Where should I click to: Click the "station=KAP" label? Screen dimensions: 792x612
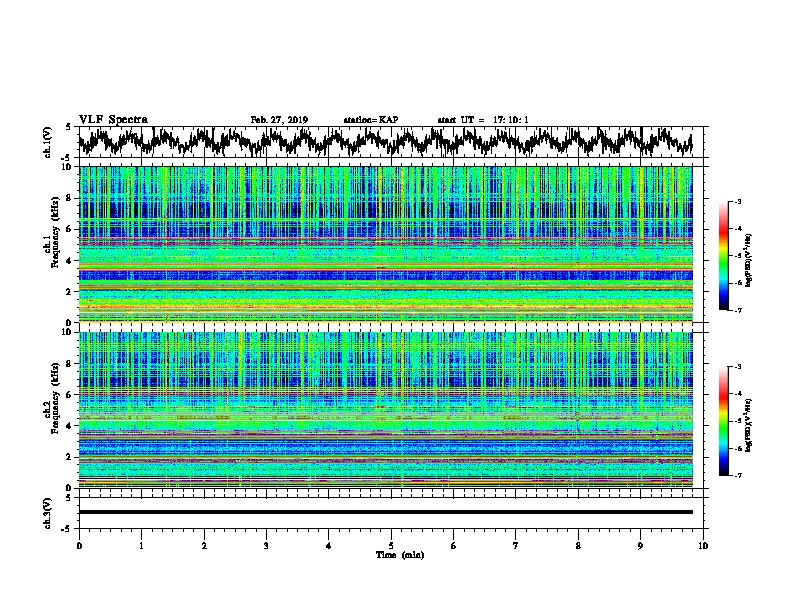coord(371,120)
